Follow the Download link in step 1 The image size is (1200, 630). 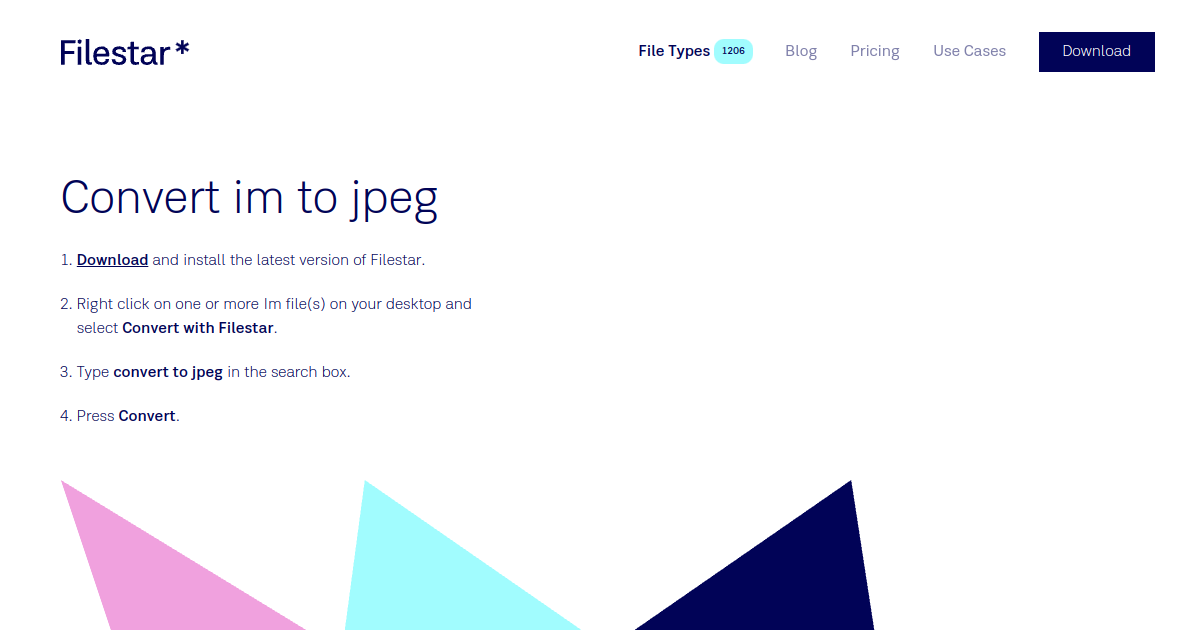(112, 260)
